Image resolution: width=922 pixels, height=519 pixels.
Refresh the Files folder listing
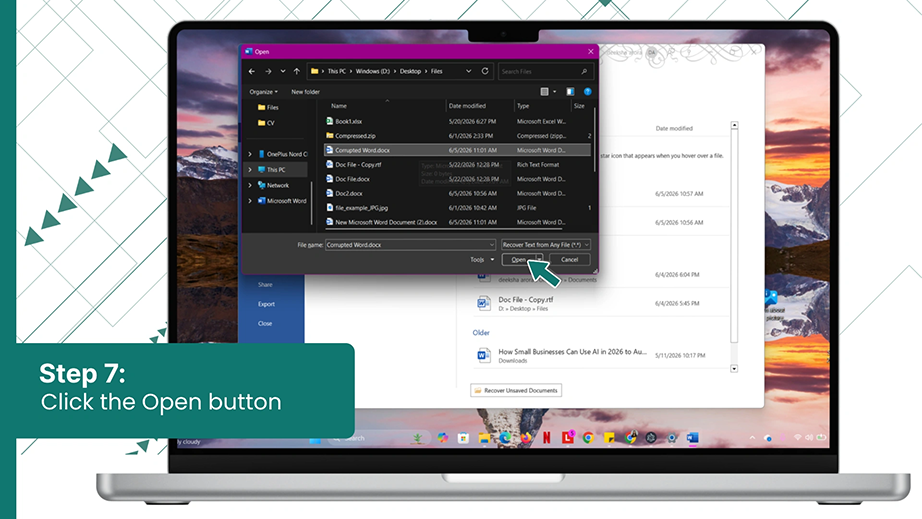tap(485, 71)
